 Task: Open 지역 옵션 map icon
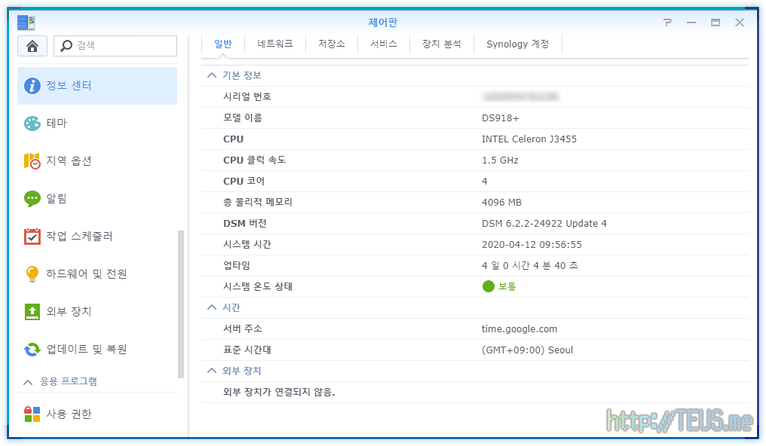(32, 161)
